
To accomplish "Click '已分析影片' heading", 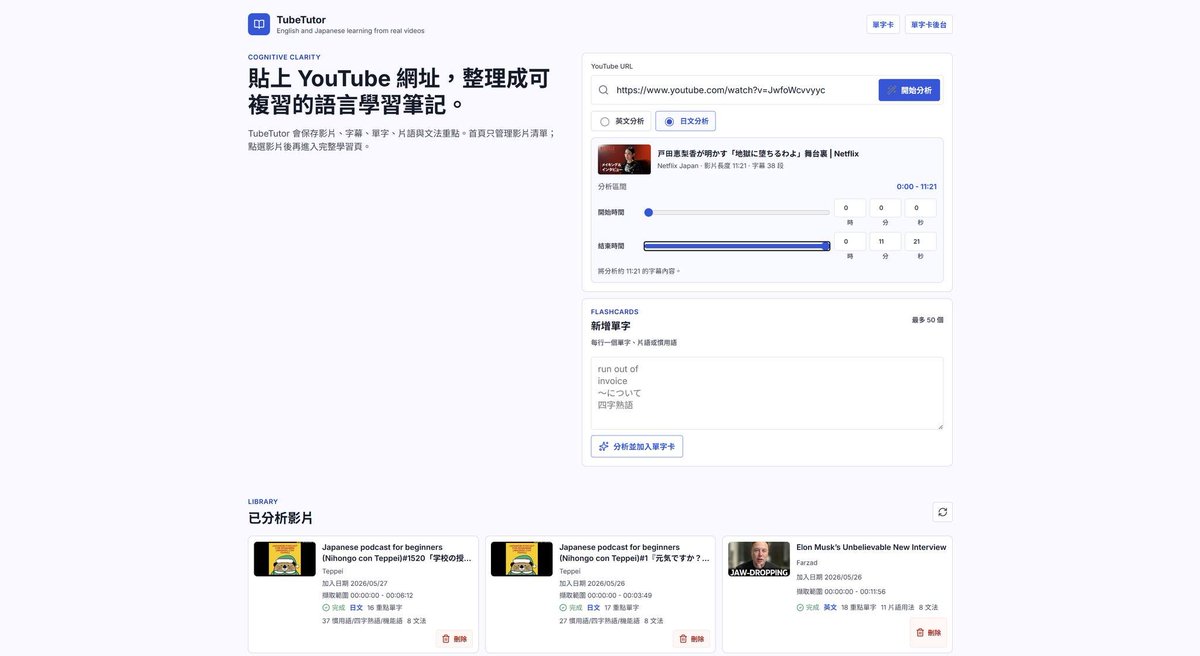I will (280, 518).
